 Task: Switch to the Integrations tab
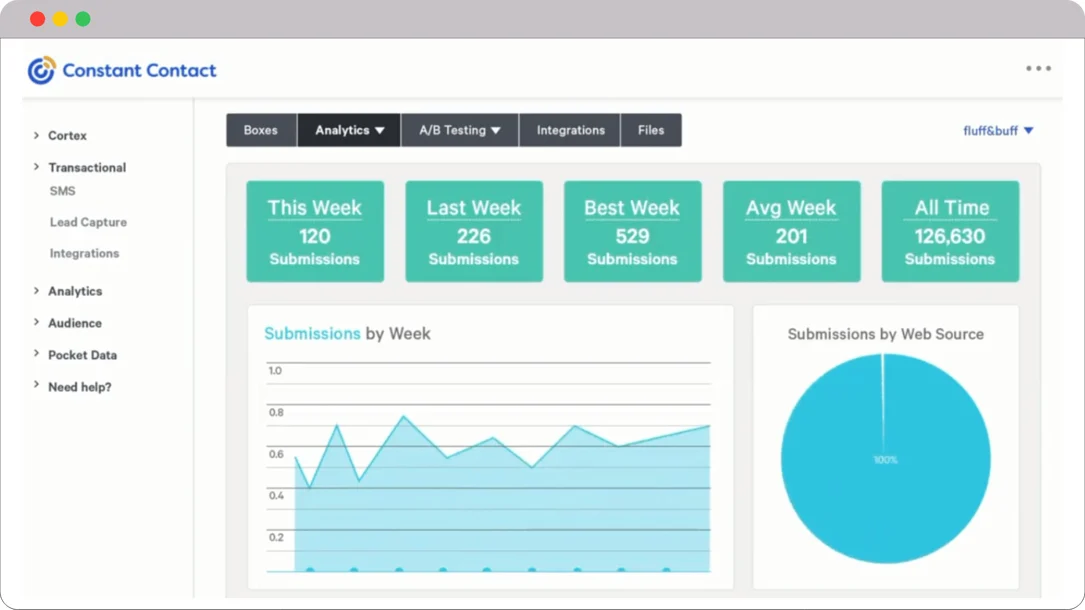point(570,130)
